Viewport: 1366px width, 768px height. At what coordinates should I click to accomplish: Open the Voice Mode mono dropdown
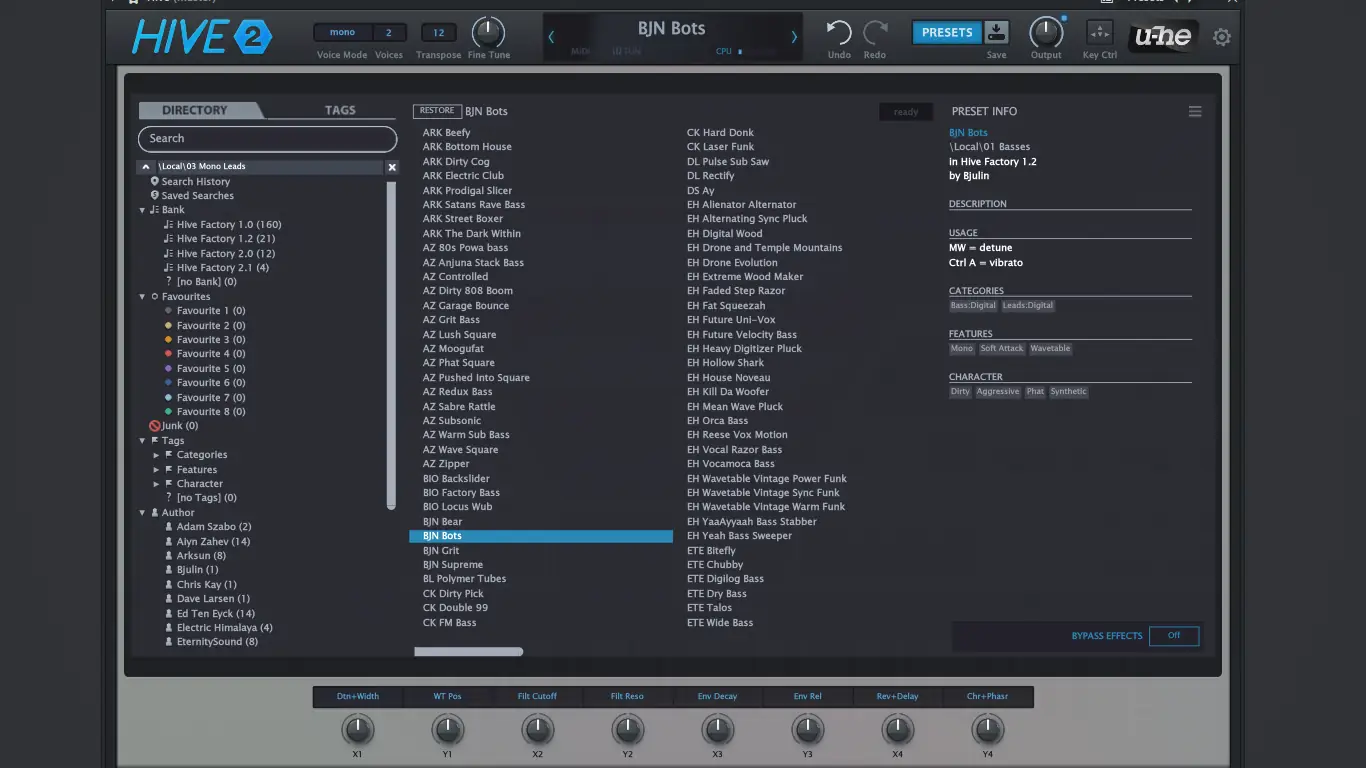pyautogui.click(x=342, y=33)
